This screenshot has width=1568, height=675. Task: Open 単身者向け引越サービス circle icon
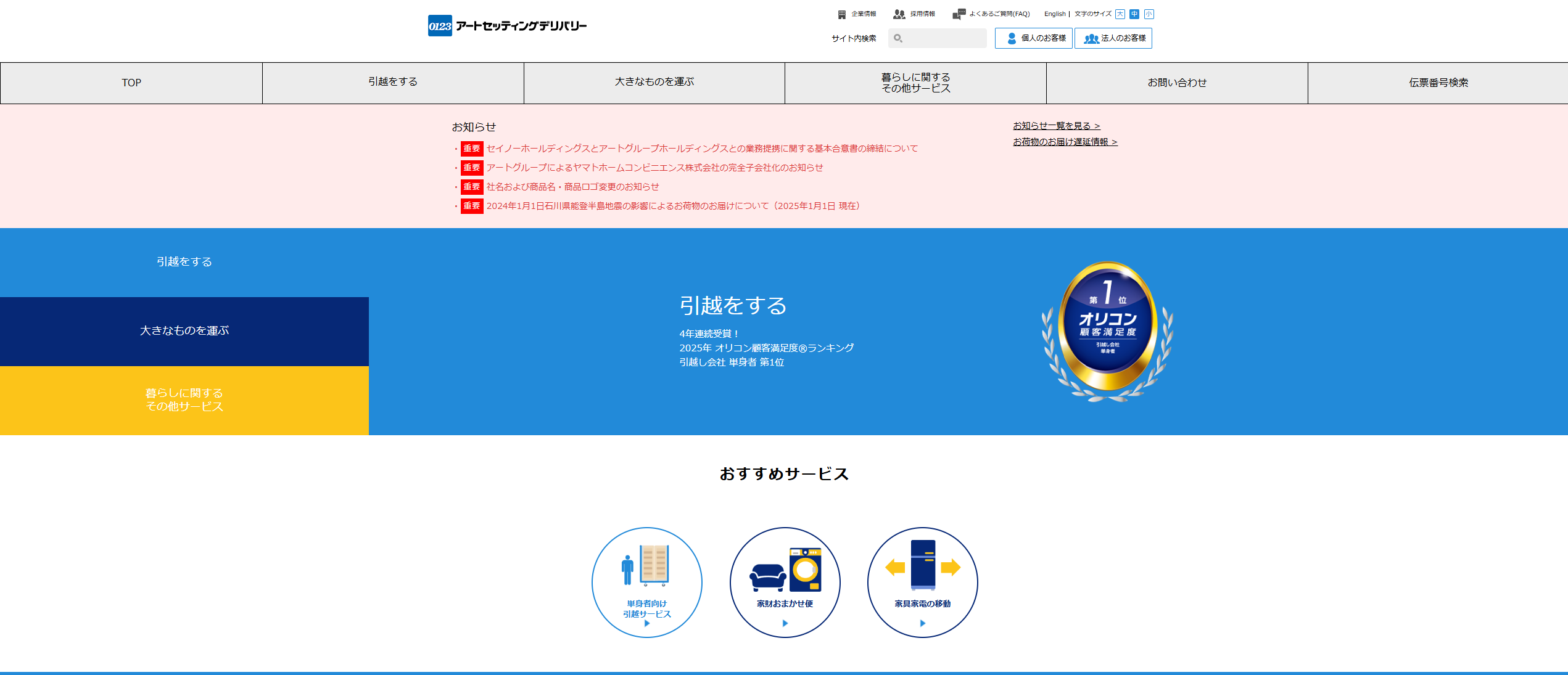coord(647,582)
